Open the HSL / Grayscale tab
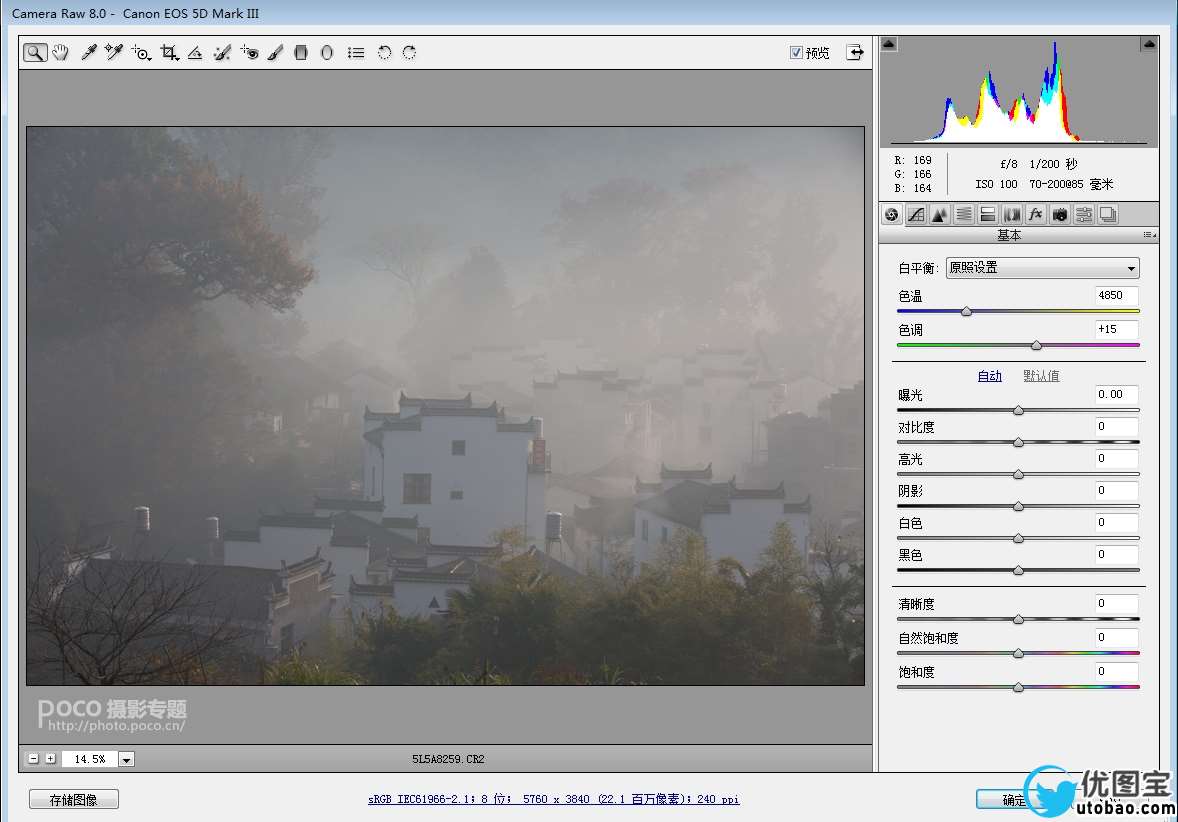Viewport: 1178px width, 822px height. pyautogui.click(x=964, y=215)
